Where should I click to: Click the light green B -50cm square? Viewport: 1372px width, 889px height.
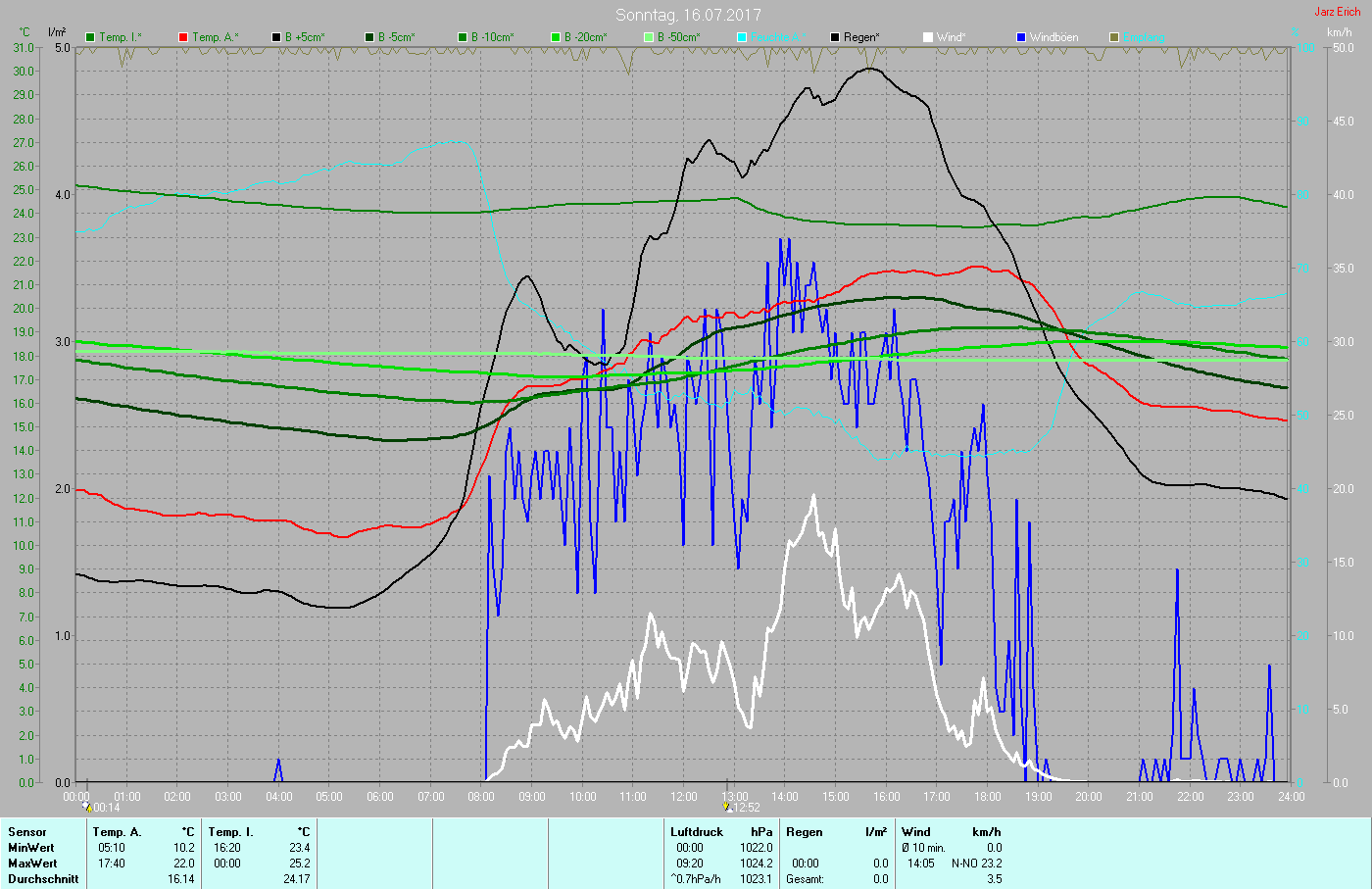pos(649,37)
